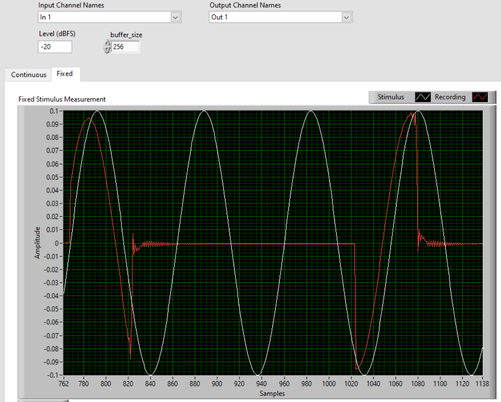Switch to the Continuous tab
Image resolution: width=501 pixels, height=402 pixels.
pos(28,75)
